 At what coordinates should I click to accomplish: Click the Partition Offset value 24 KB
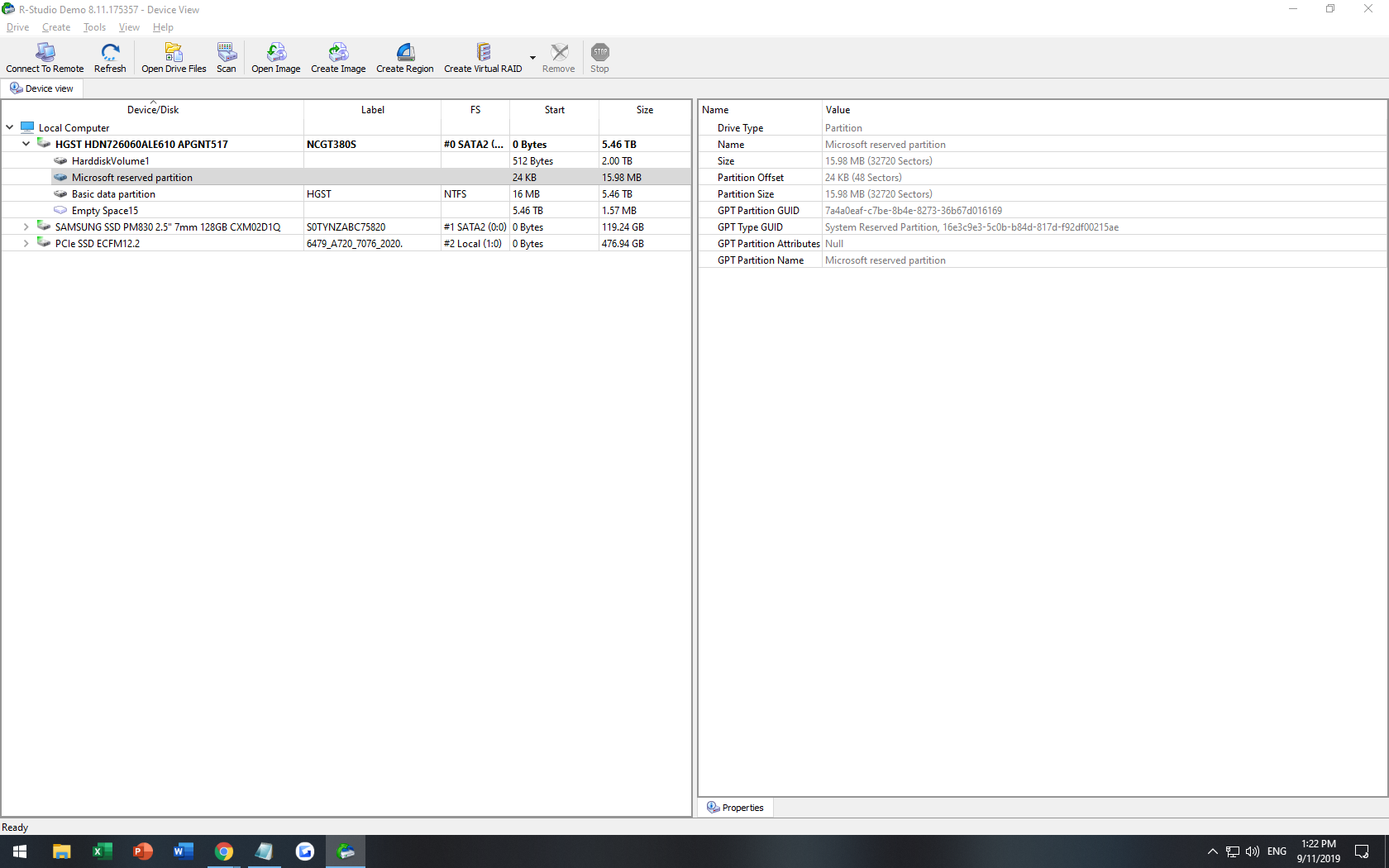[x=863, y=178]
